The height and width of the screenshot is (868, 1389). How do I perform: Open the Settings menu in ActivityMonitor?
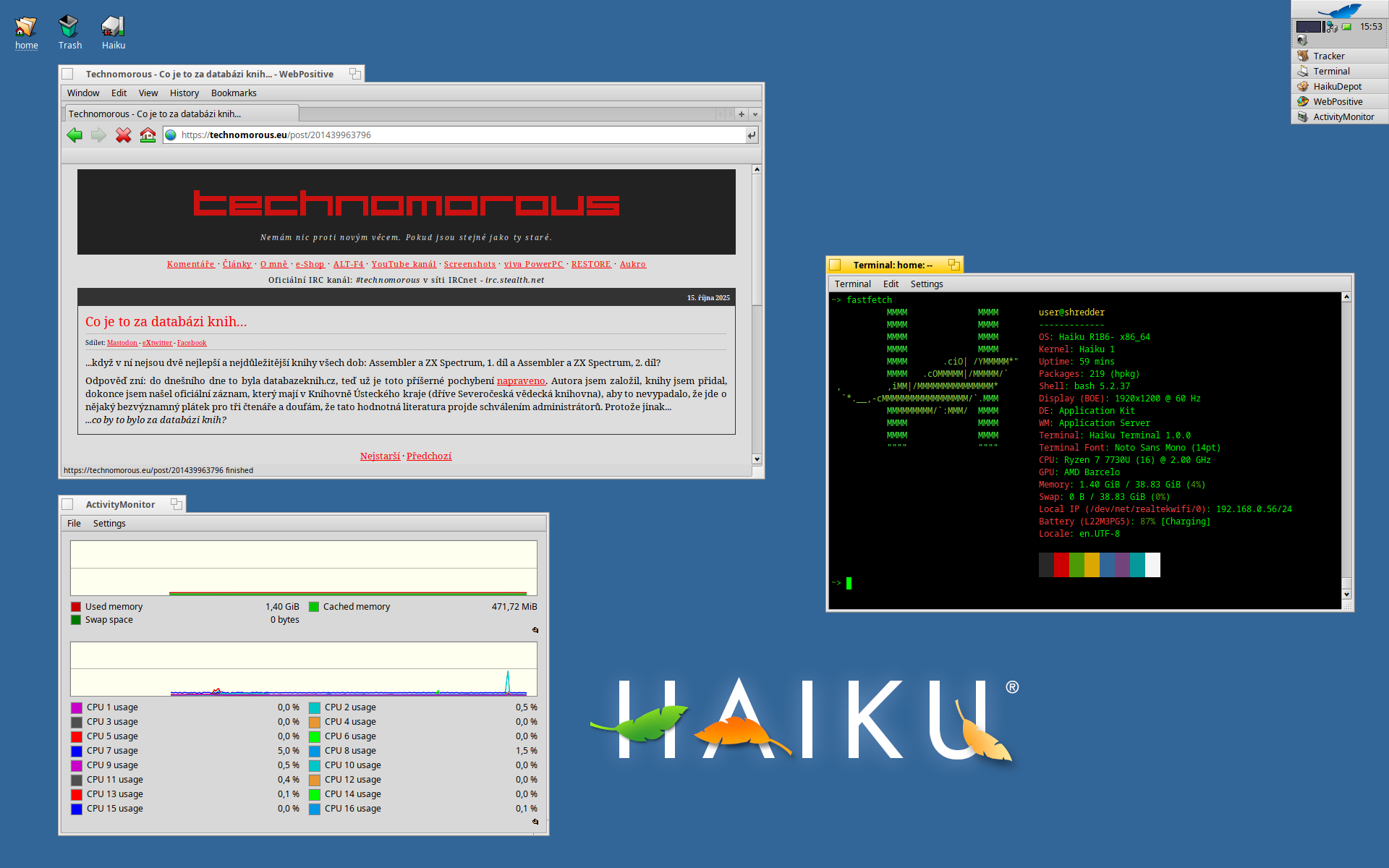click(109, 524)
